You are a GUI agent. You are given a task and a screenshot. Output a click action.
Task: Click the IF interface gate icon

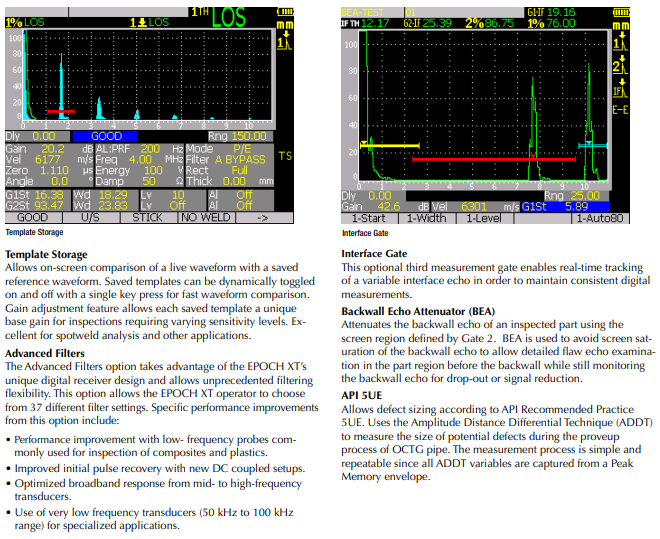click(620, 93)
